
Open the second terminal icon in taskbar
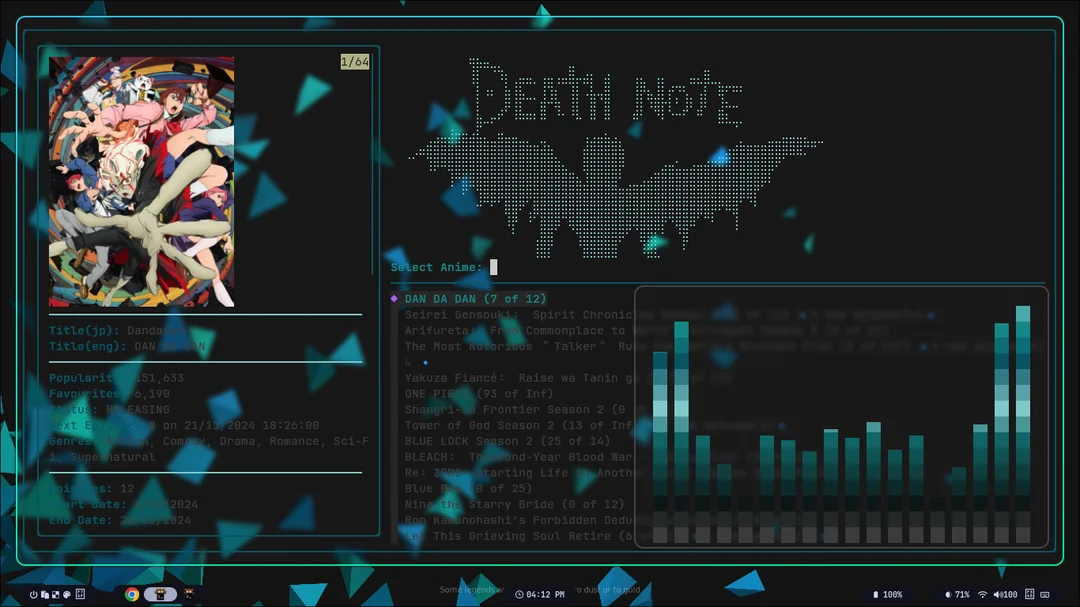[x=189, y=594]
